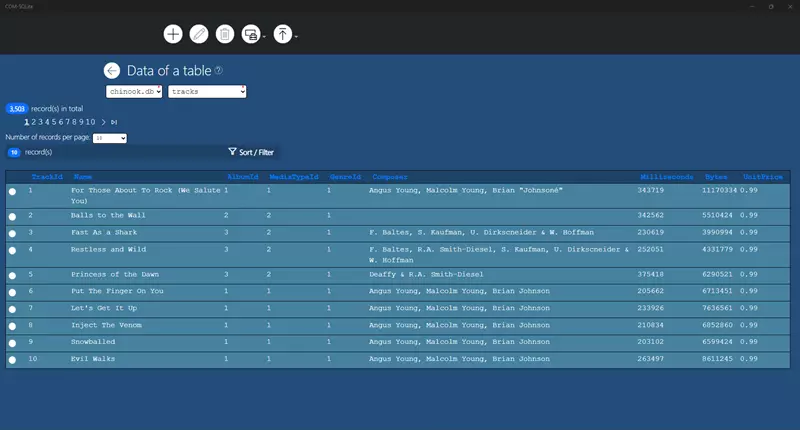Open the chinook.db database dropdown

point(134,92)
